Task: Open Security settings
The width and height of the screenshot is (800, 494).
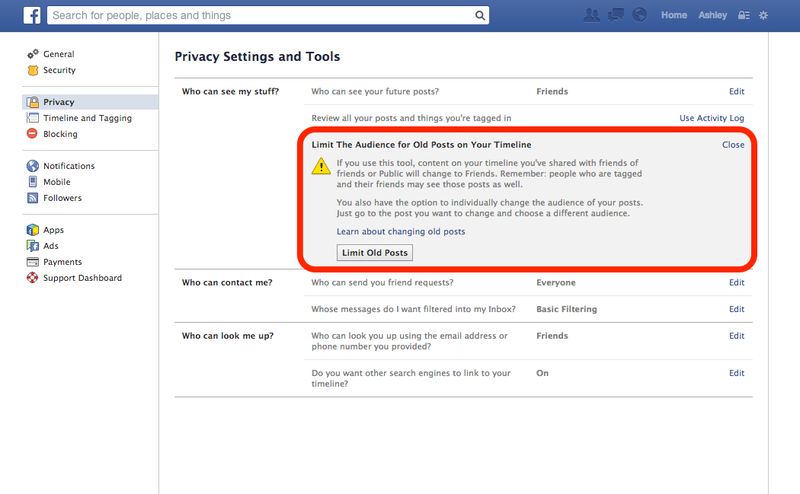Action: click(59, 70)
